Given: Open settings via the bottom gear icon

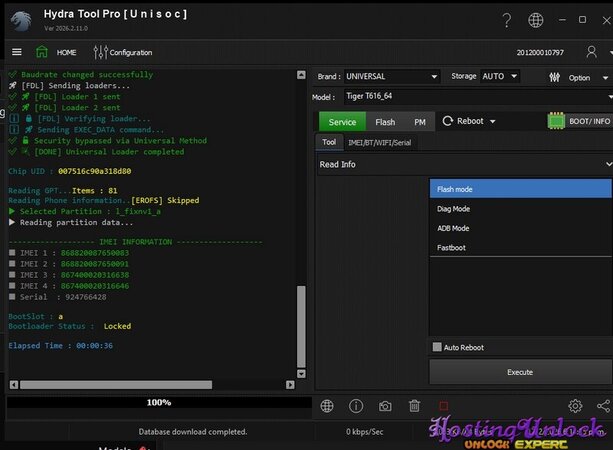Looking at the screenshot, I should (575, 406).
